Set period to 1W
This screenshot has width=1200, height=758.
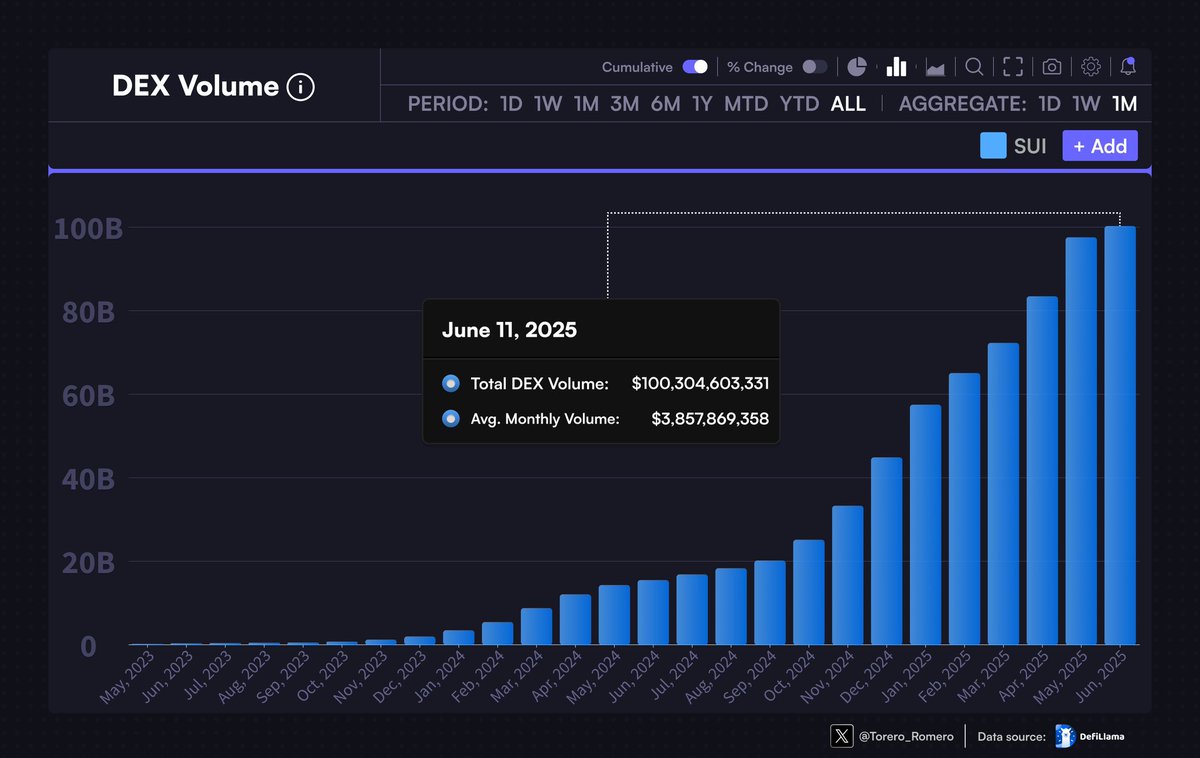tap(548, 104)
